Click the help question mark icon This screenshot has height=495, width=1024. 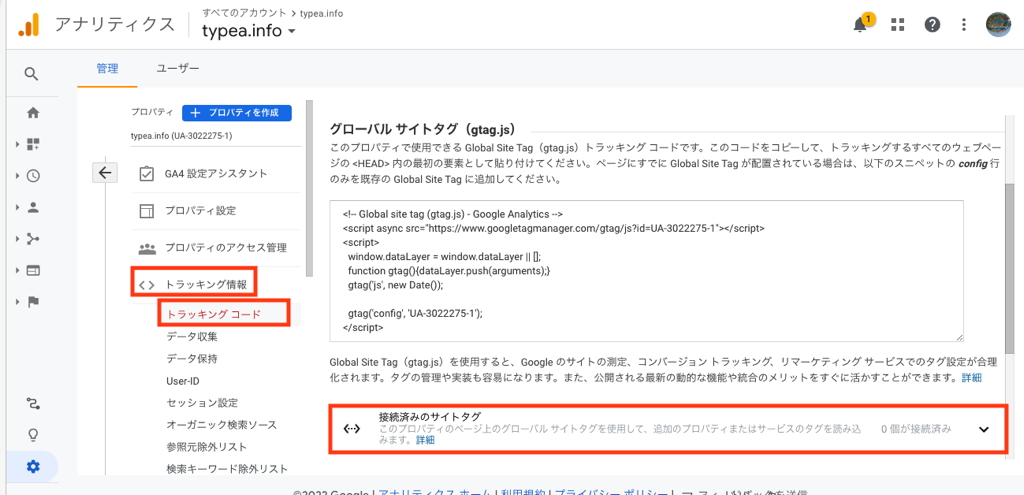click(x=932, y=25)
